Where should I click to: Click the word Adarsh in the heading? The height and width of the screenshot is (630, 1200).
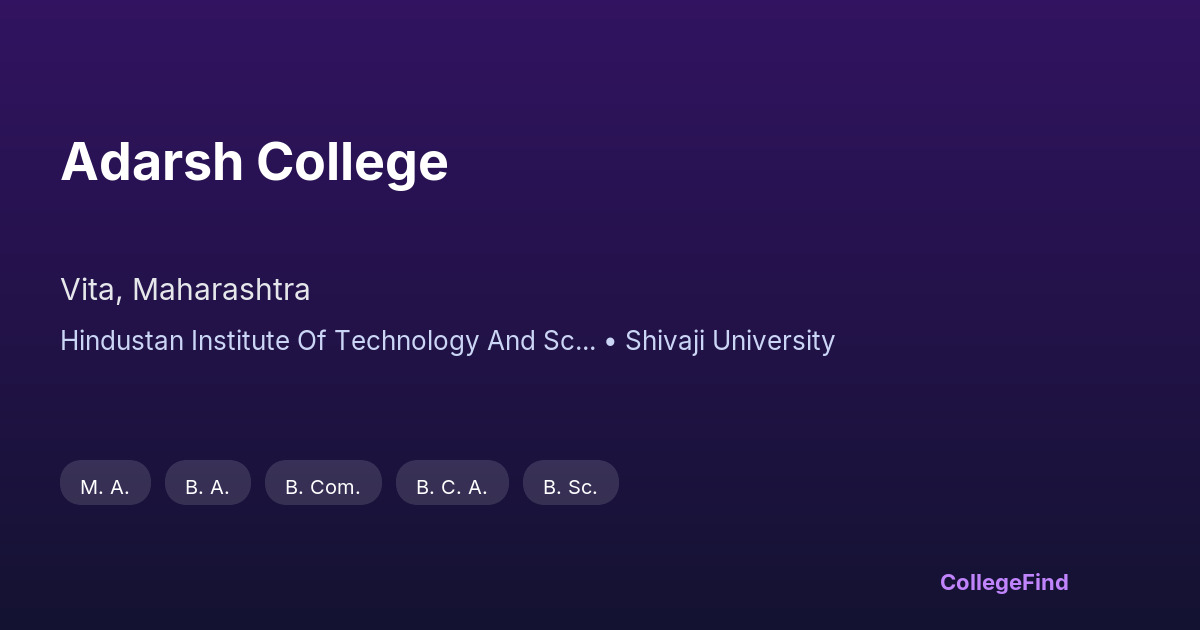pyautogui.click(x=152, y=162)
